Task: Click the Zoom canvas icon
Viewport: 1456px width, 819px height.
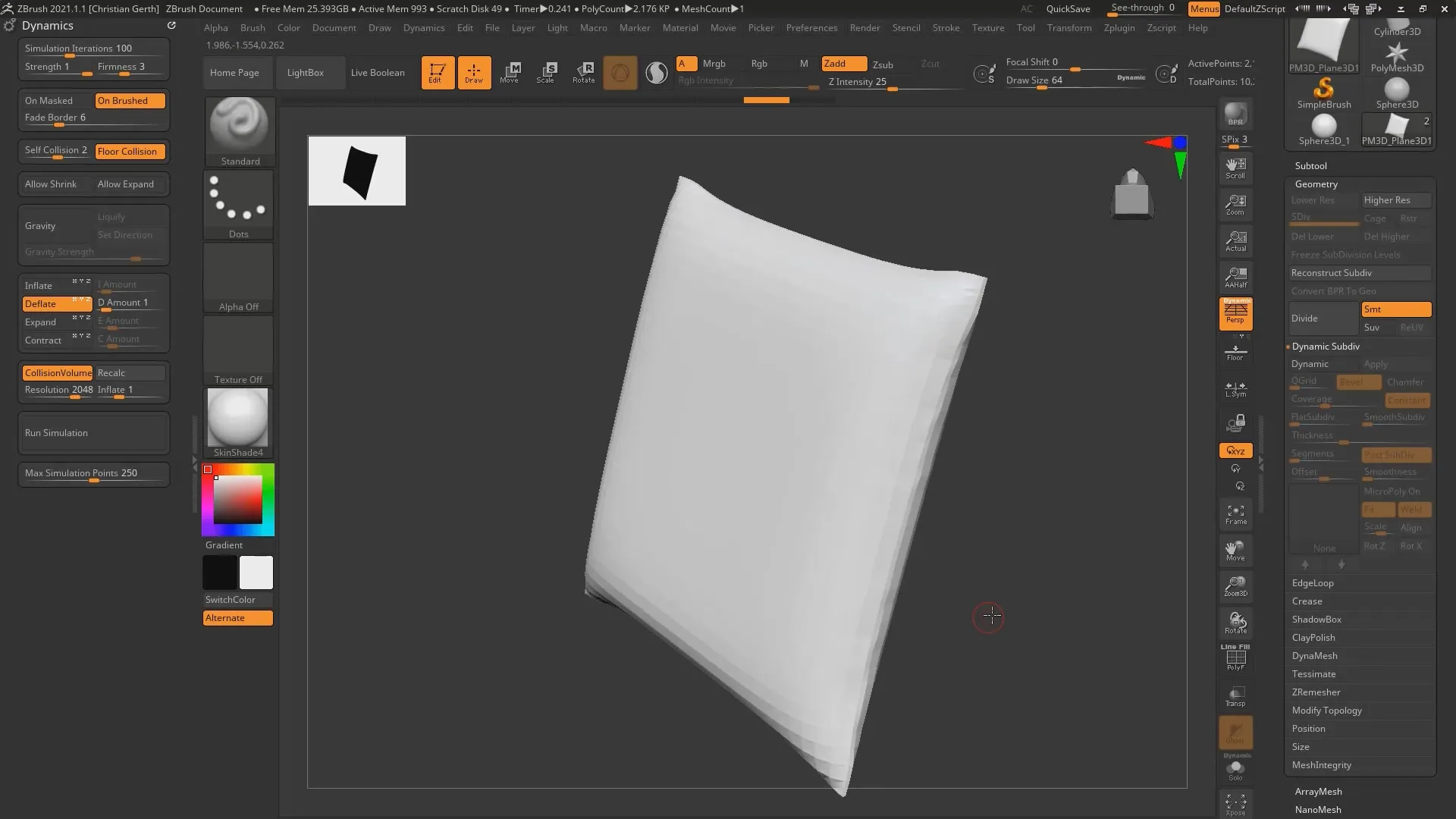Action: [1235, 205]
